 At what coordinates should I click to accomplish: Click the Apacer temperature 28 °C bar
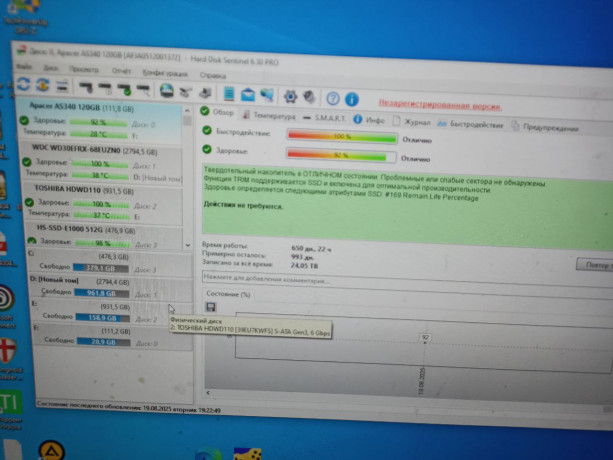click(99, 134)
